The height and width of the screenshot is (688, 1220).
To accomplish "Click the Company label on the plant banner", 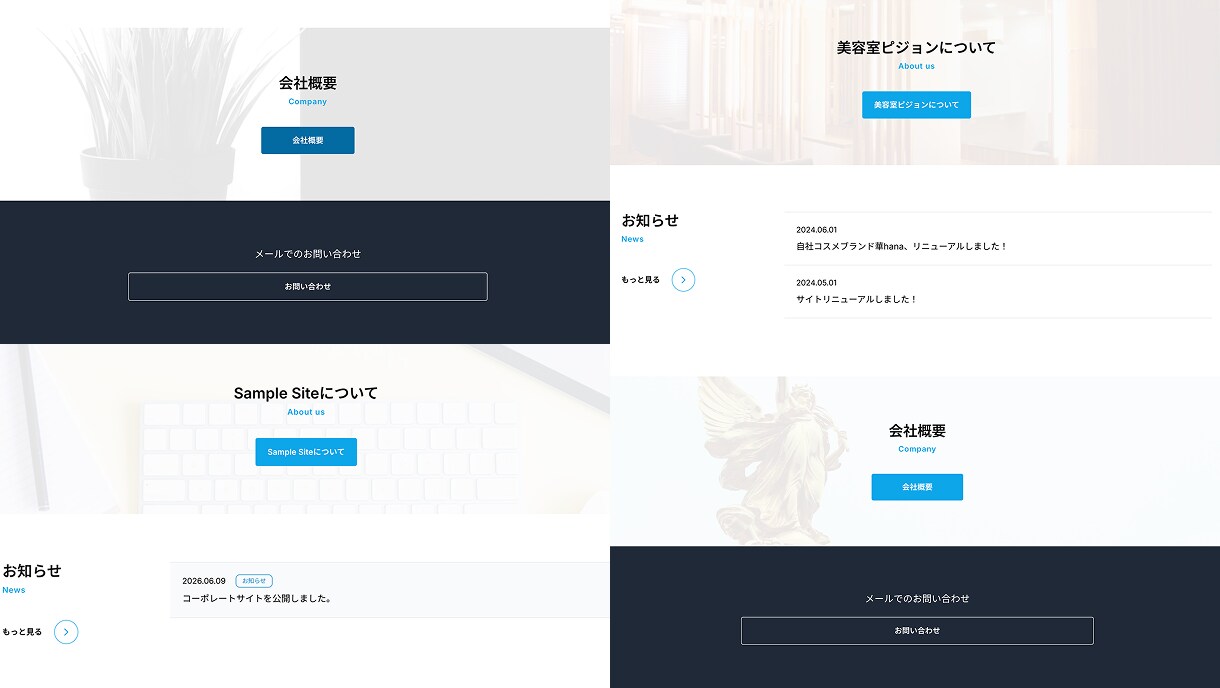I will [308, 102].
